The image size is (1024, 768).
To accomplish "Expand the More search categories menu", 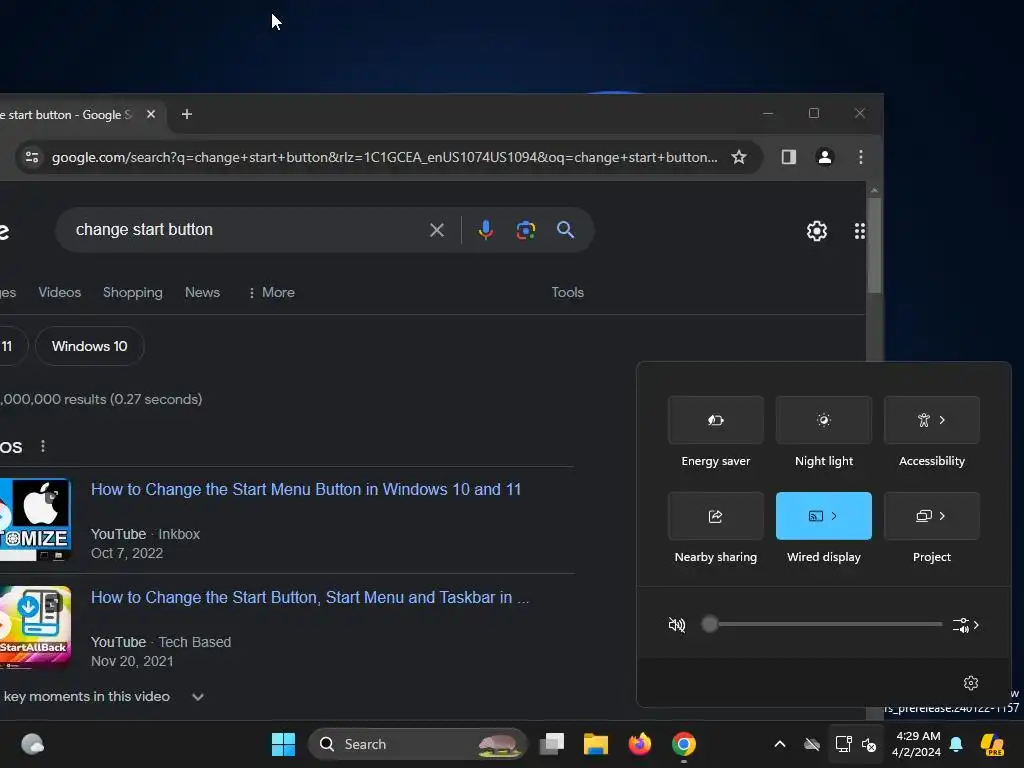I will [x=272, y=293].
